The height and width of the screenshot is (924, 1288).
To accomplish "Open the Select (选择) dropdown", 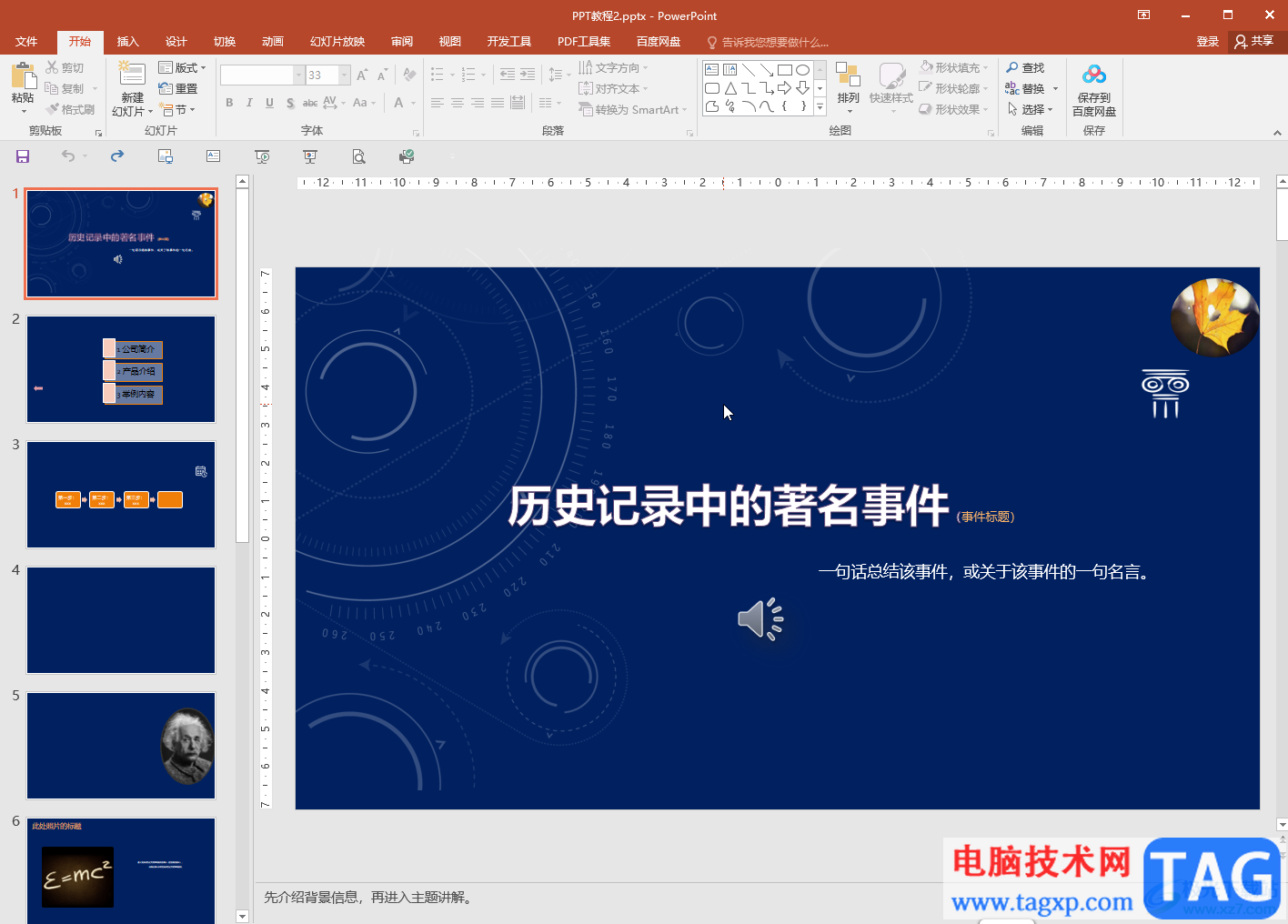I will 1030,110.
